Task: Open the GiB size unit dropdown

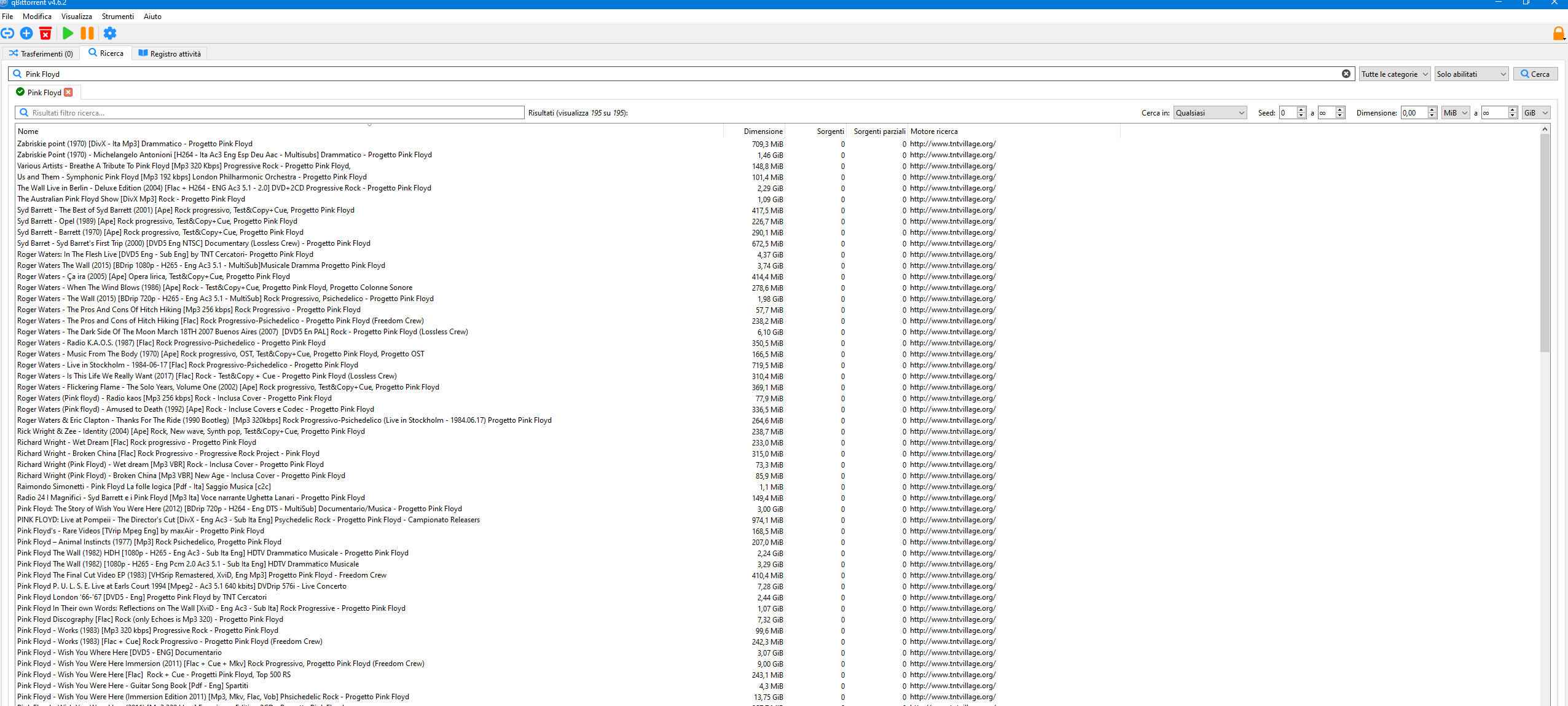Action: pyautogui.click(x=1536, y=112)
